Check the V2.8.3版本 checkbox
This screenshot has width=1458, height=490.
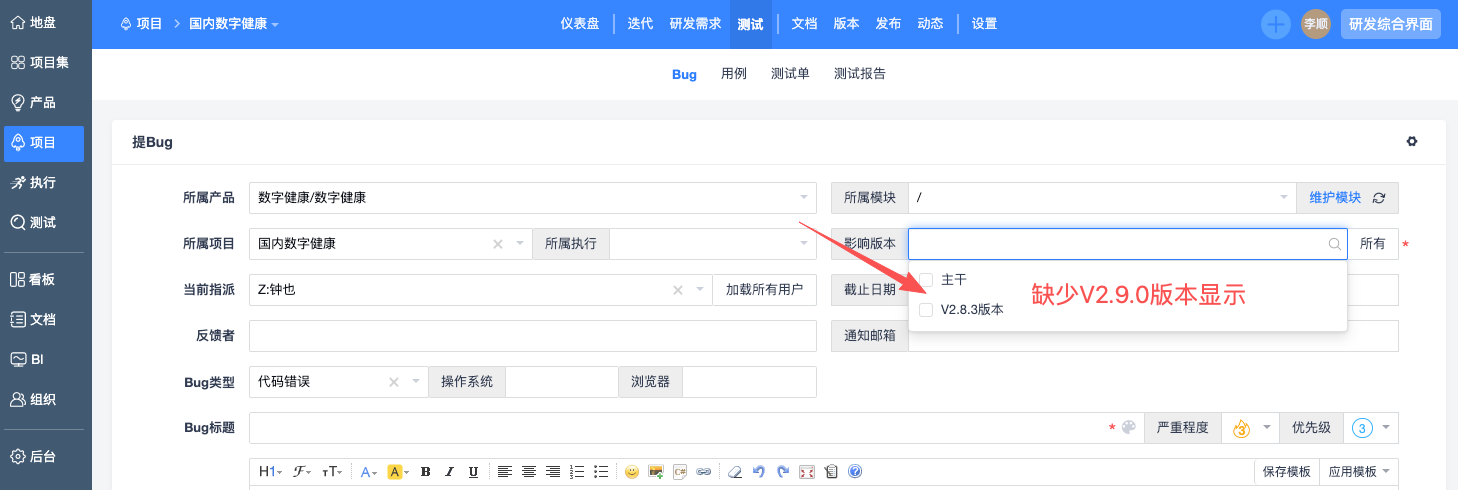pos(926,310)
